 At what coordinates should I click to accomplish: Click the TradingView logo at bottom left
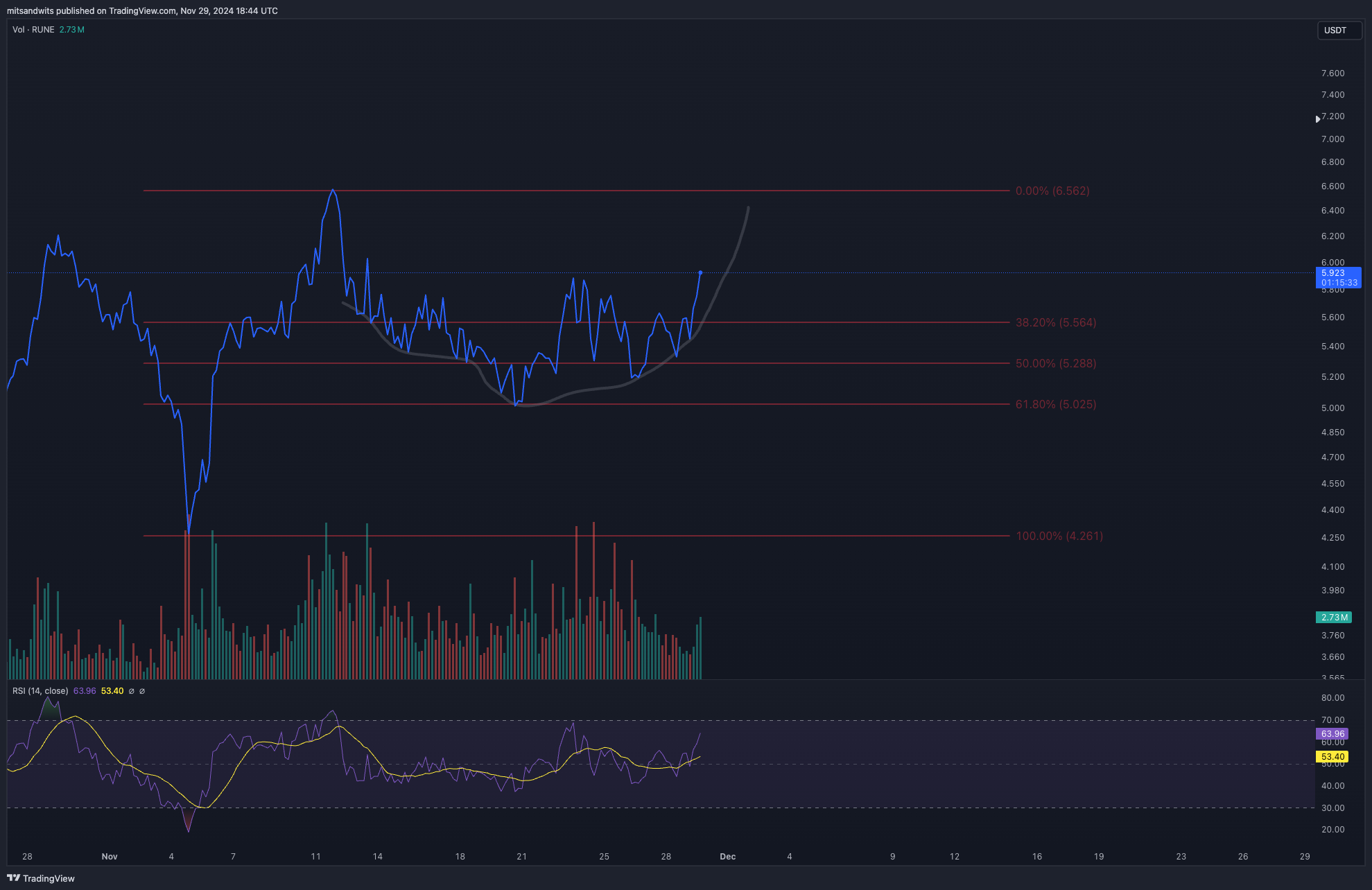pos(41,878)
